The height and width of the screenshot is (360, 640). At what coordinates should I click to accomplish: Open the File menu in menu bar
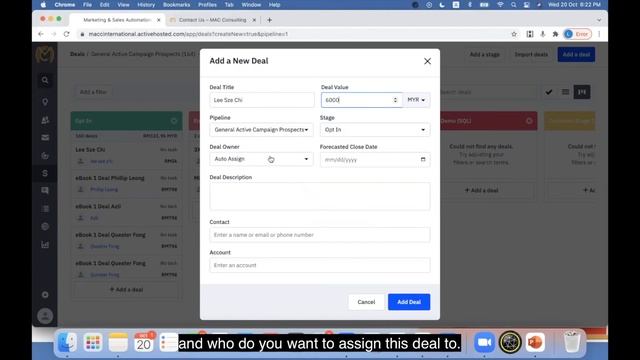coord(87,5)
